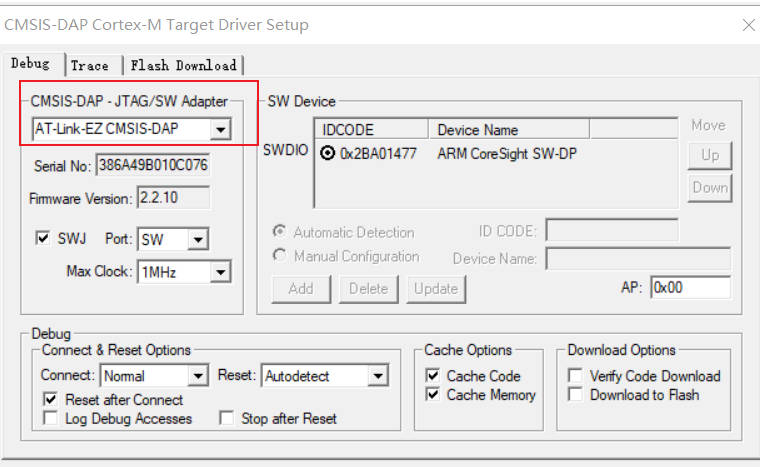Toggle the Cache Code checkbox

coord(432,376)
